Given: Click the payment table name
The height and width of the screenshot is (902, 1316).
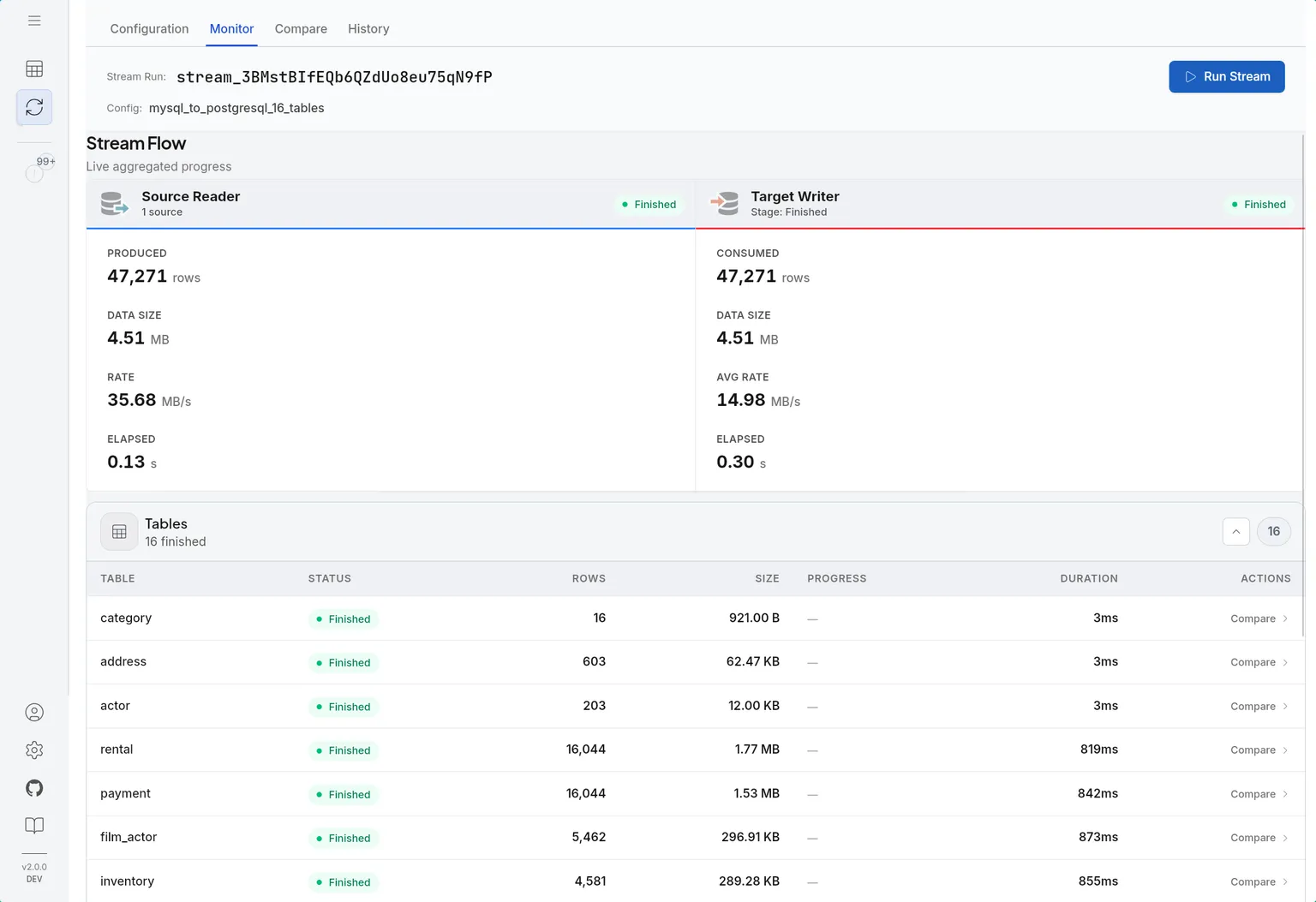Looking at the screenshot, I should click(125, 794).
